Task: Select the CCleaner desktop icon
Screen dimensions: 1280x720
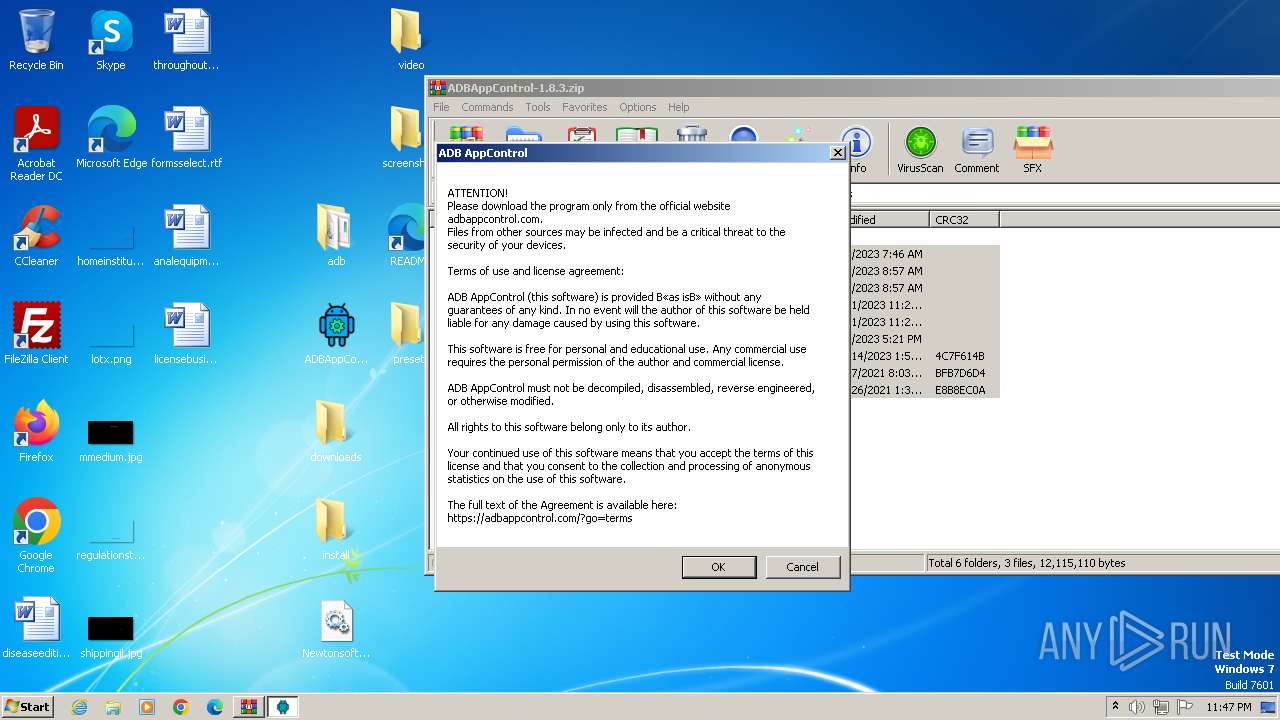Action: (x=36, y=236)
